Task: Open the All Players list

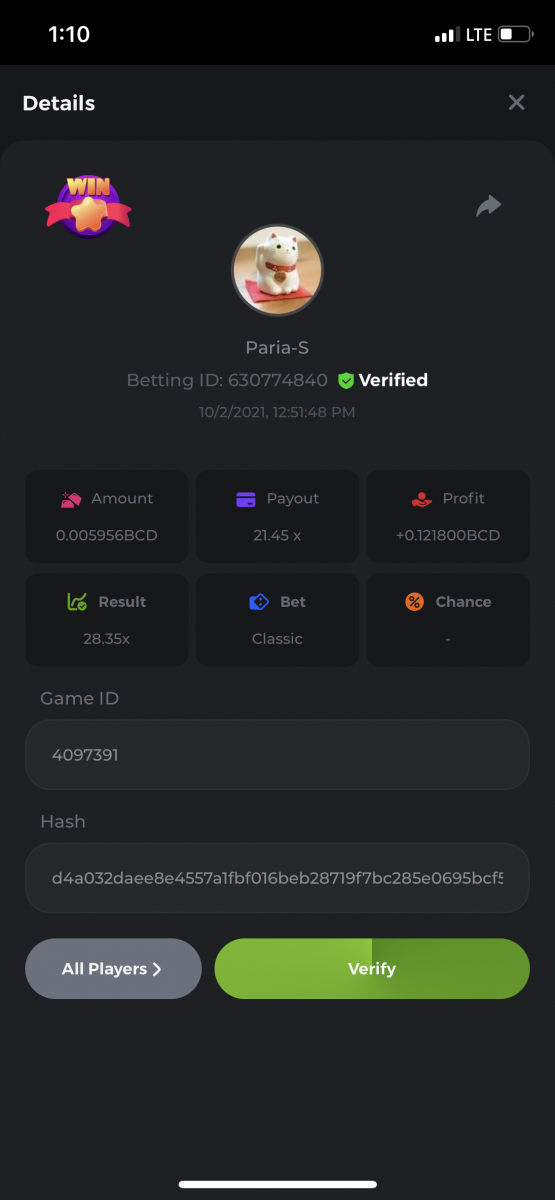Action: point(113,968)
